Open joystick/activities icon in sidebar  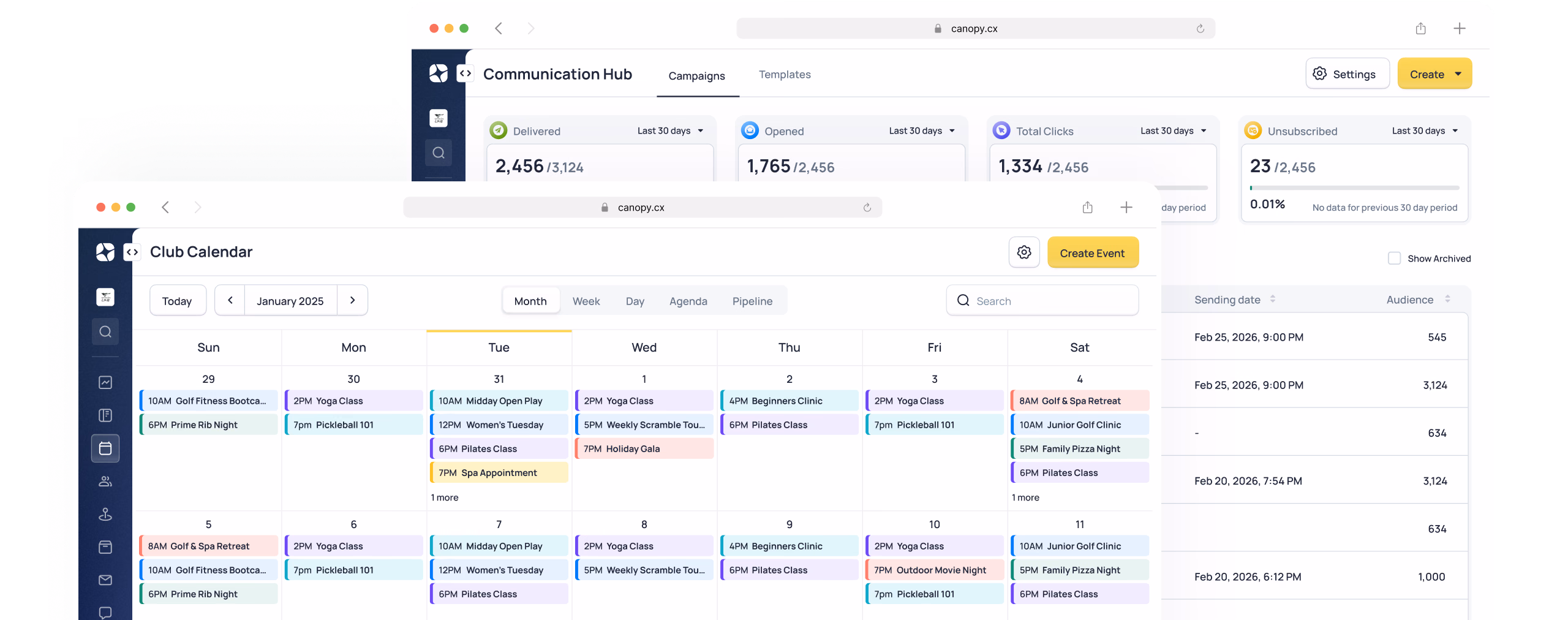click(x=105, y=514)
